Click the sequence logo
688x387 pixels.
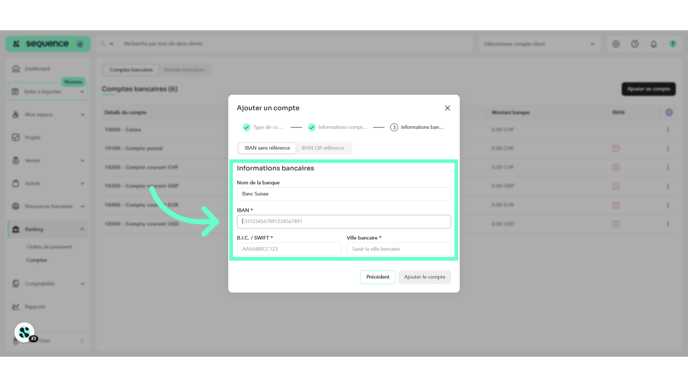click(47, 44)
